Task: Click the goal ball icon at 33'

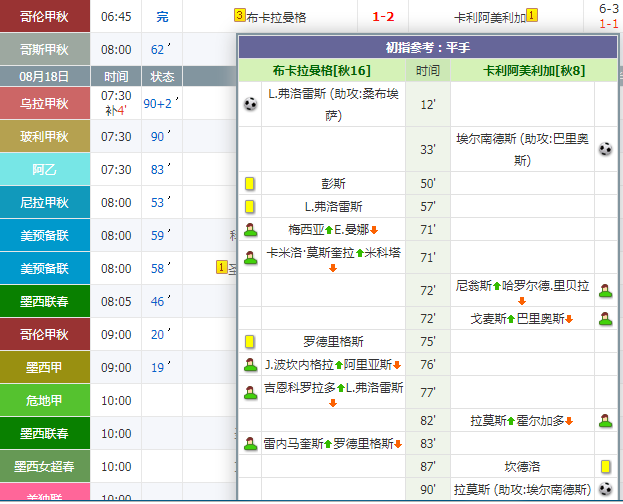Action: pos(605,149)
